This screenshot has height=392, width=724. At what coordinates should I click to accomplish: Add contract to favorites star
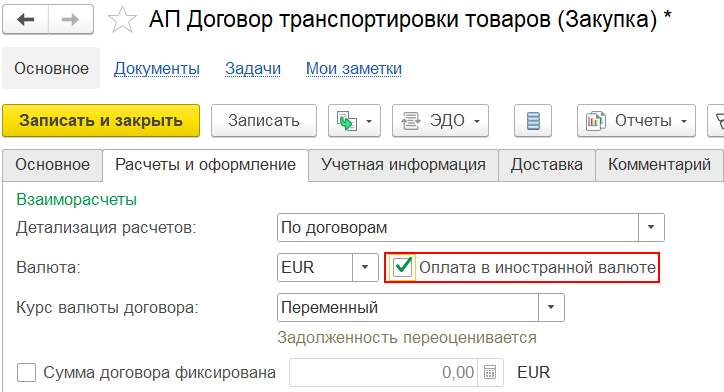point(122,20)
